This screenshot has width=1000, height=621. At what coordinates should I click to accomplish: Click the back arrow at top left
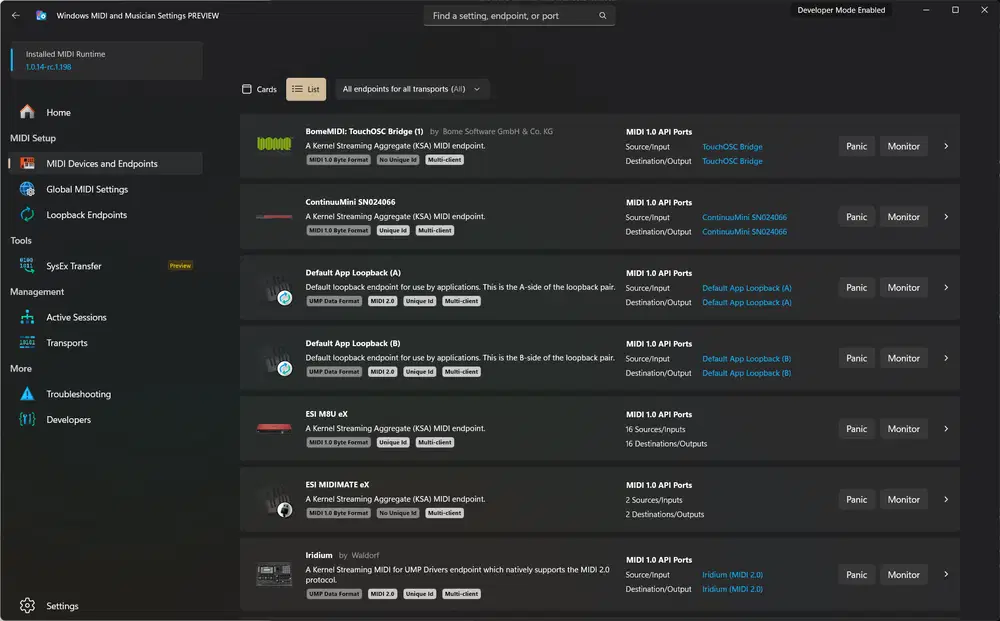pos(14,15)
